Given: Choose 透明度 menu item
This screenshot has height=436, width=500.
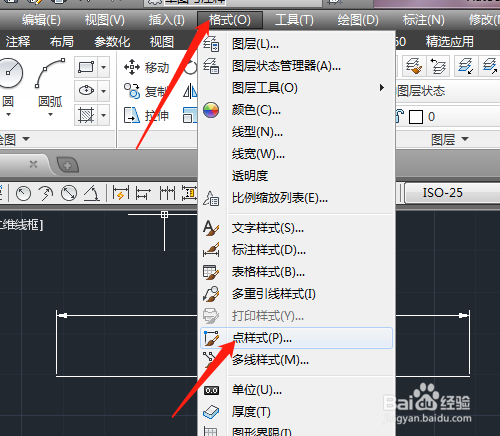Looking at the screenshot, I should pos(296,176).
